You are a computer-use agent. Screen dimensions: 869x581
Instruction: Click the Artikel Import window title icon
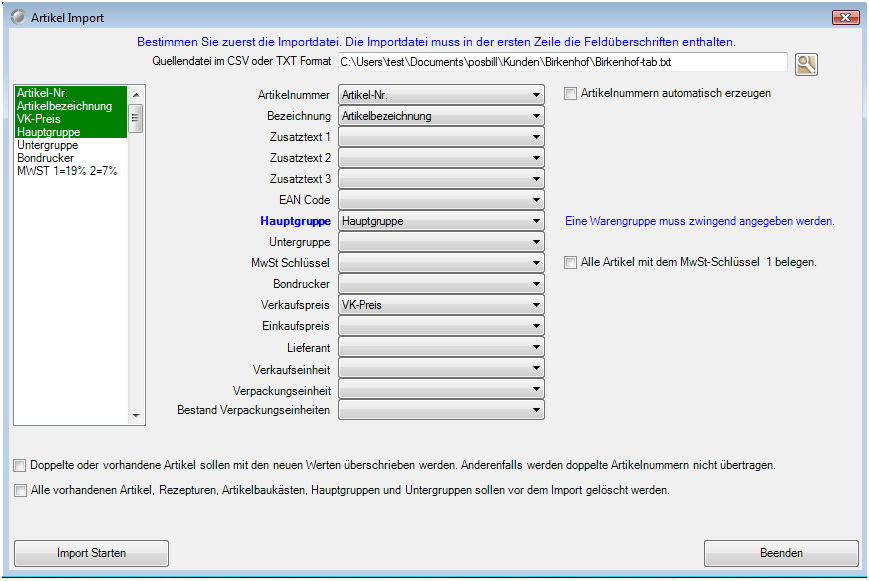point(18,17)
